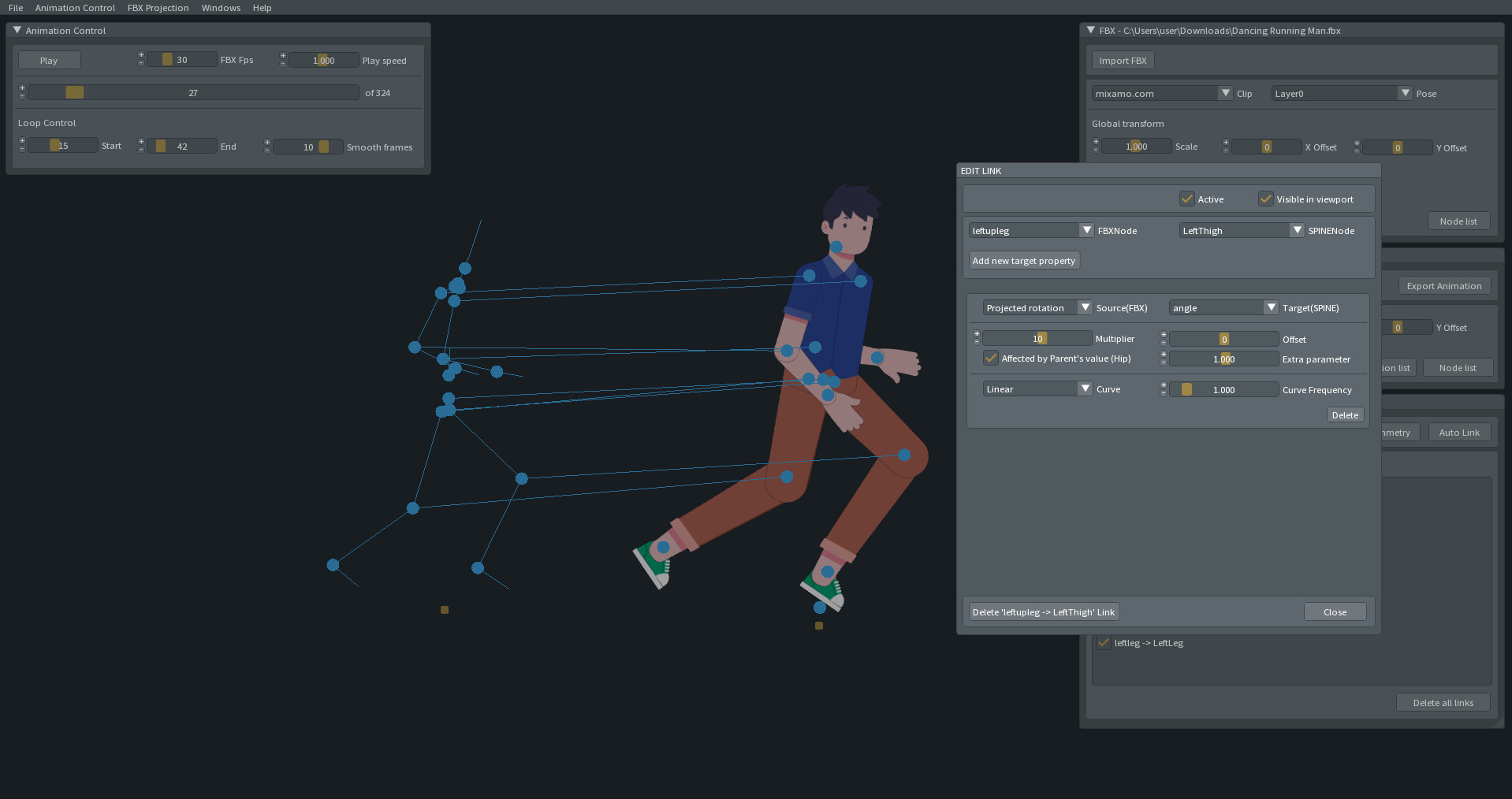Screen dimensions: 1512x799
Task: Open the LeftThigh SPINENode dropdown
Action: (x=1297, y=230)
